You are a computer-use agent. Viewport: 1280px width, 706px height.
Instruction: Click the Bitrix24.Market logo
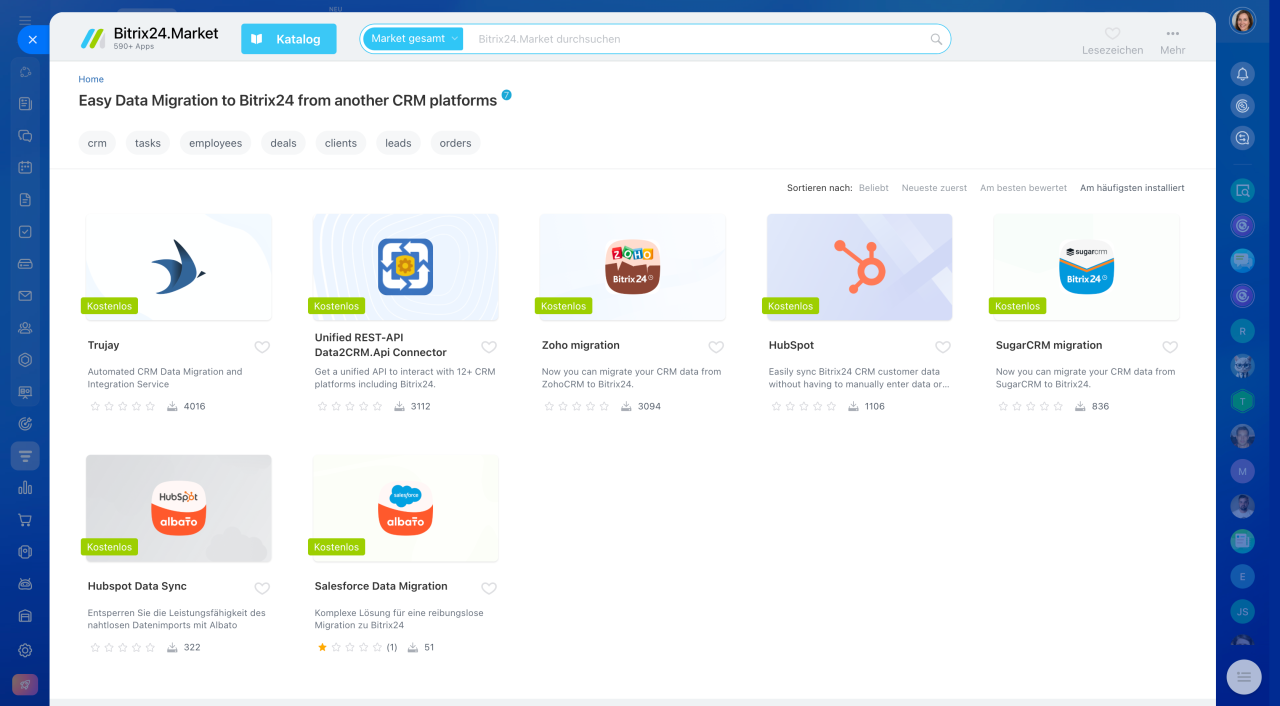tap(149, 39)
